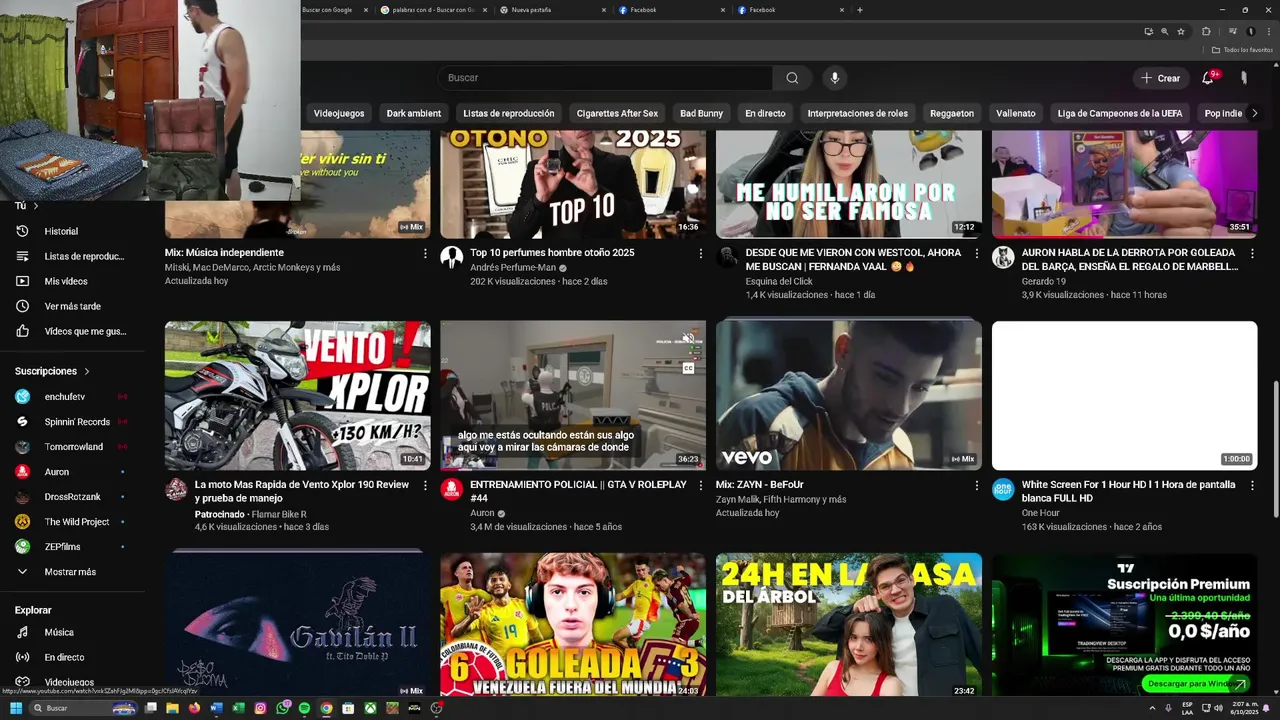Switch to the Nueva pestaña browser tab
1280x720 pixels.
pos(553,10)
